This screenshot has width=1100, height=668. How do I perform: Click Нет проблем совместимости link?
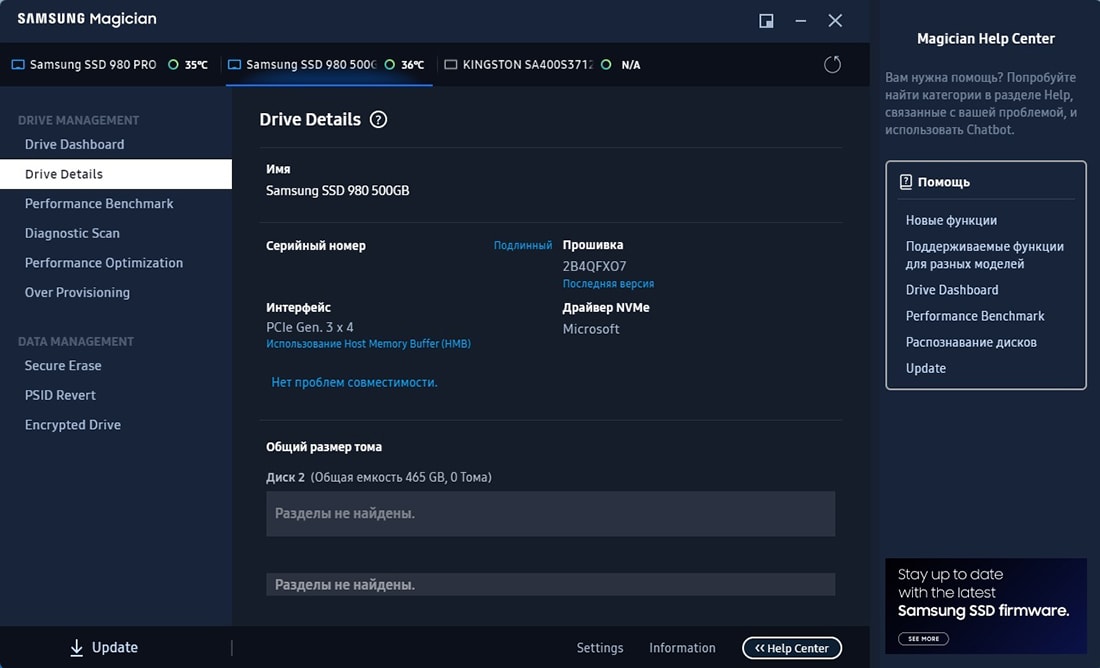point(354,382)
